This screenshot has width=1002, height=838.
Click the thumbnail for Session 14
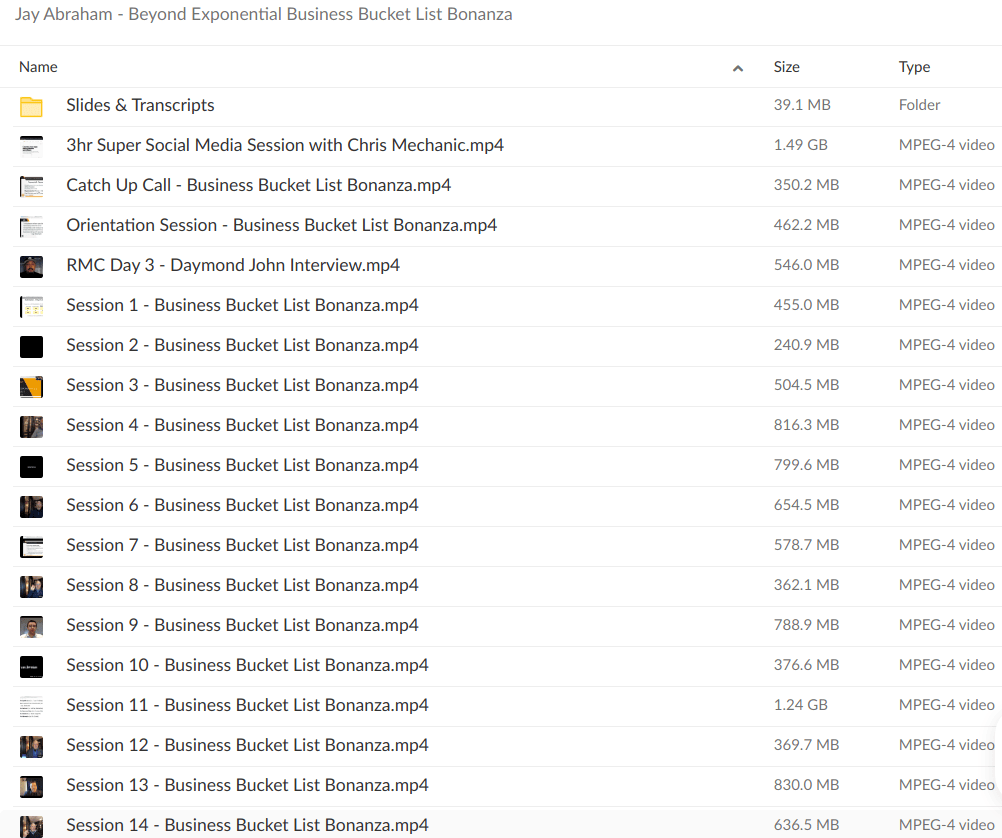click(x=30, y=826)
